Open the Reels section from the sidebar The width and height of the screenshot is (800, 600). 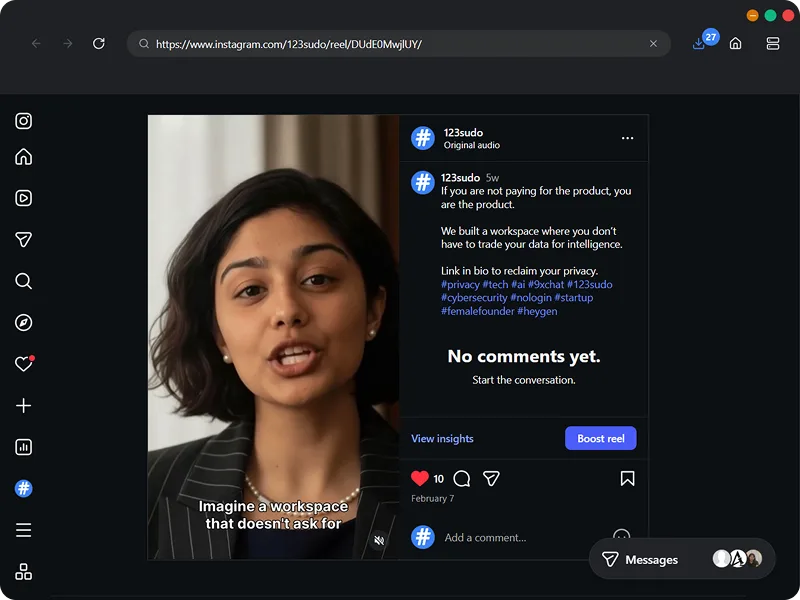(x=24, y=198)
